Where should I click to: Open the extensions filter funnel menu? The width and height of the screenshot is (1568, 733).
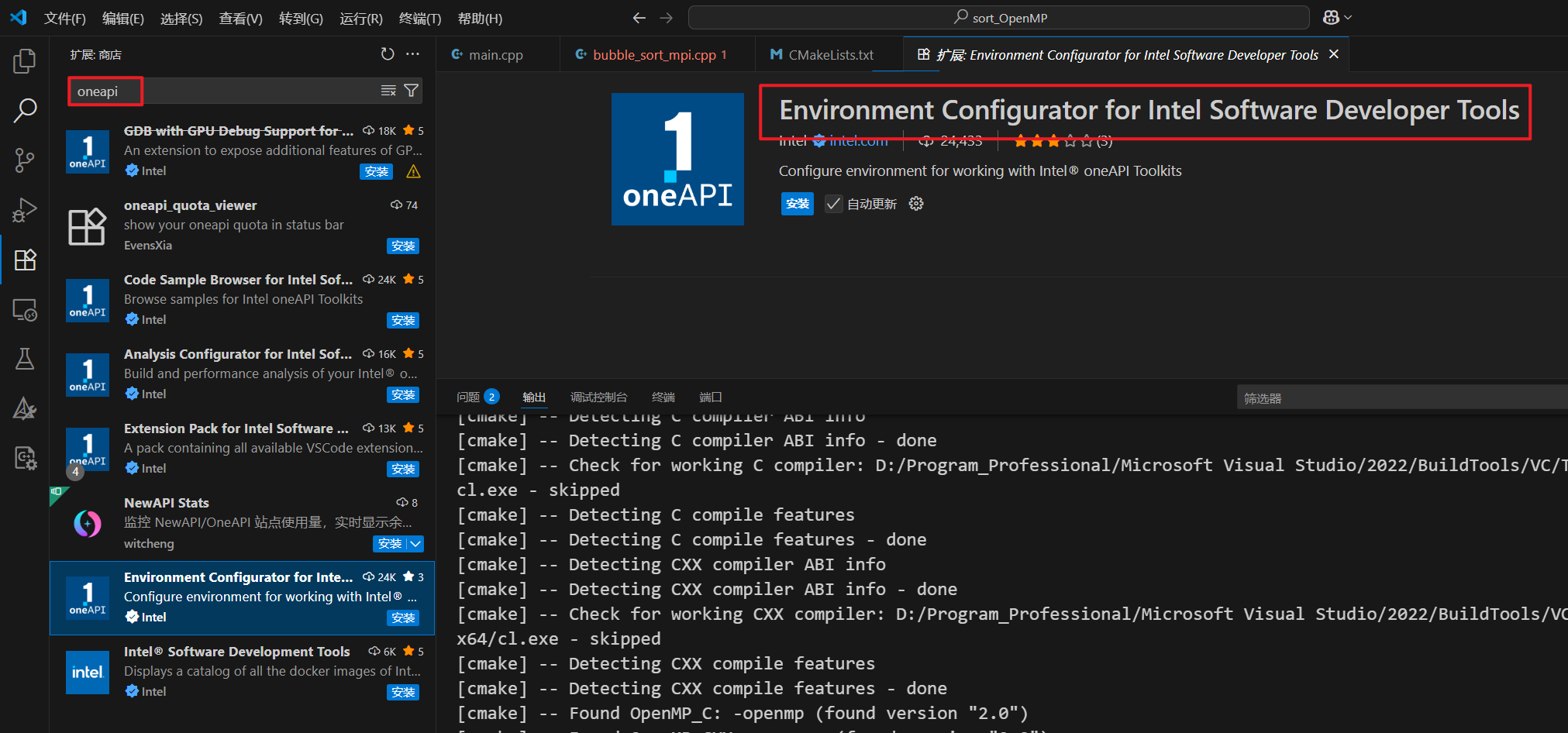point(412,90)
